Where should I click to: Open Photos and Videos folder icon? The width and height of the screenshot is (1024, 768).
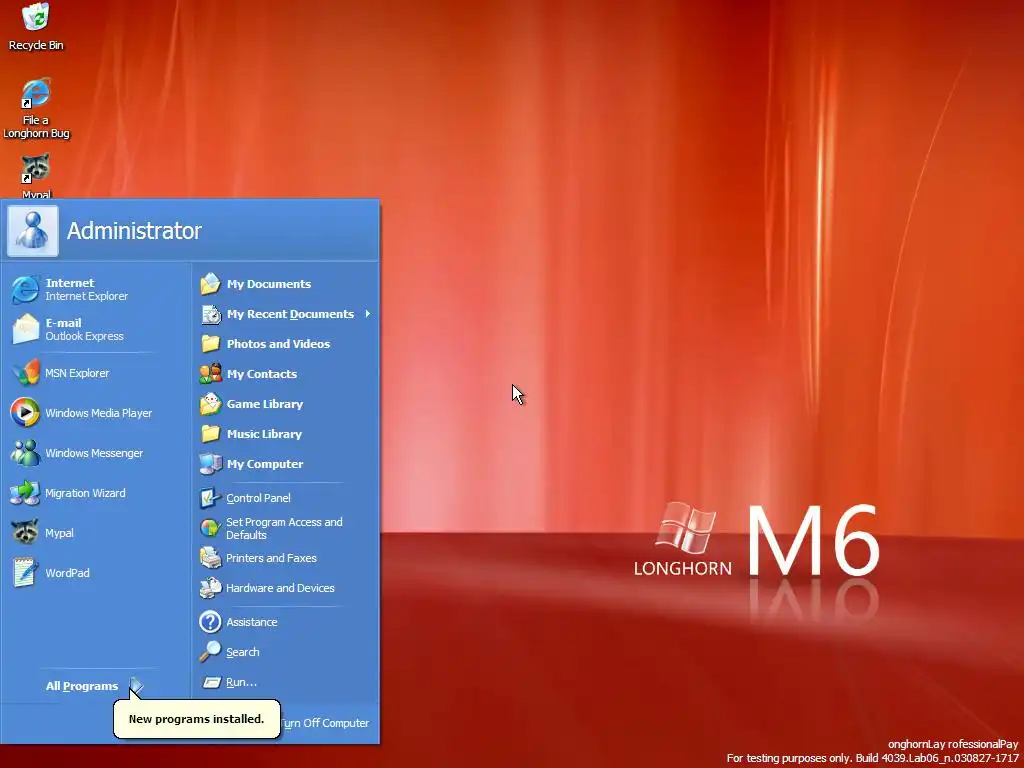210,344
